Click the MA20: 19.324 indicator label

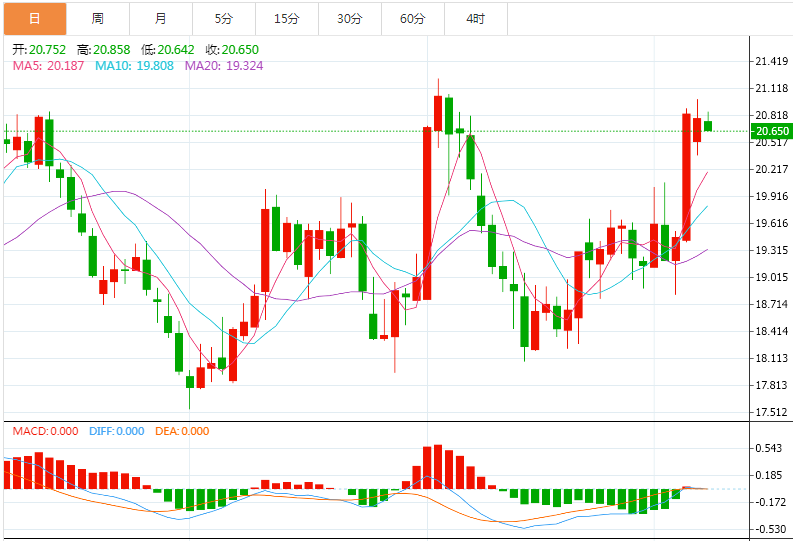[224, 66]
